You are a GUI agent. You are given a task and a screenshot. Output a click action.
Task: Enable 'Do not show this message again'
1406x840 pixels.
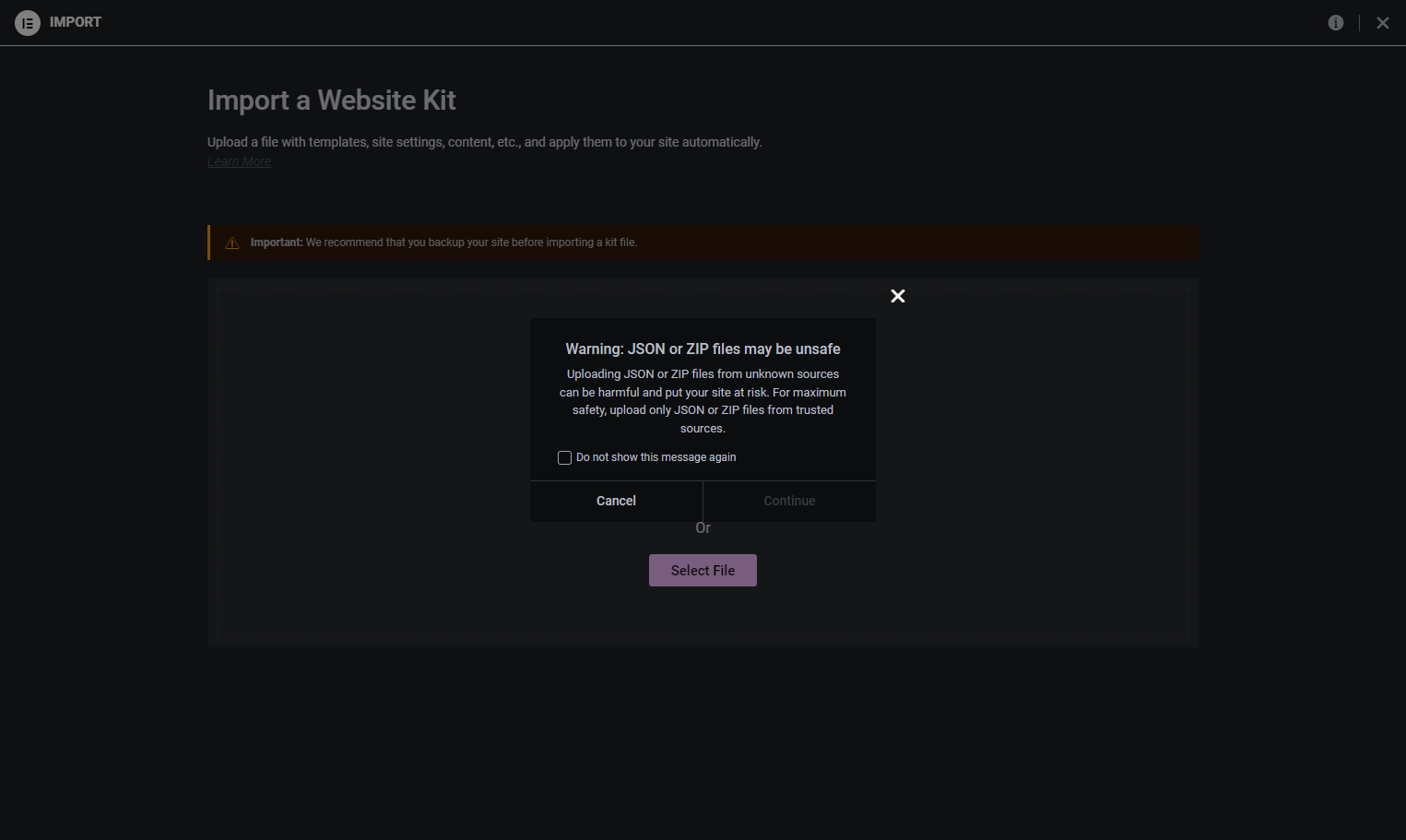[564, 457]
